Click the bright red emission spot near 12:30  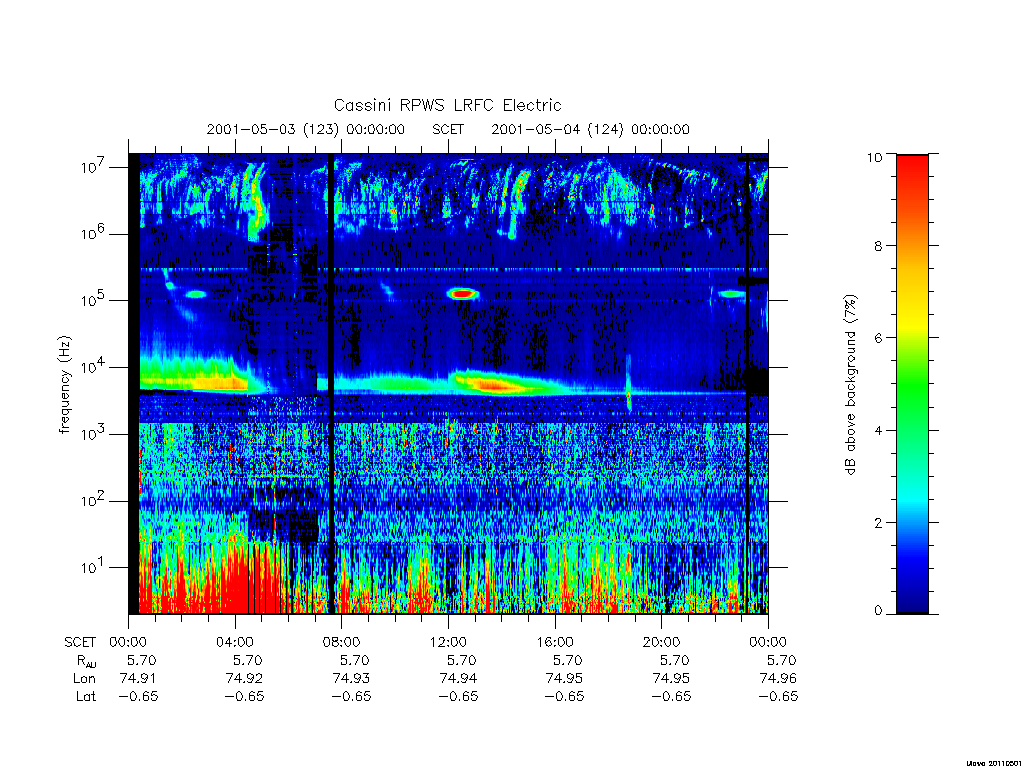point(463,294)
